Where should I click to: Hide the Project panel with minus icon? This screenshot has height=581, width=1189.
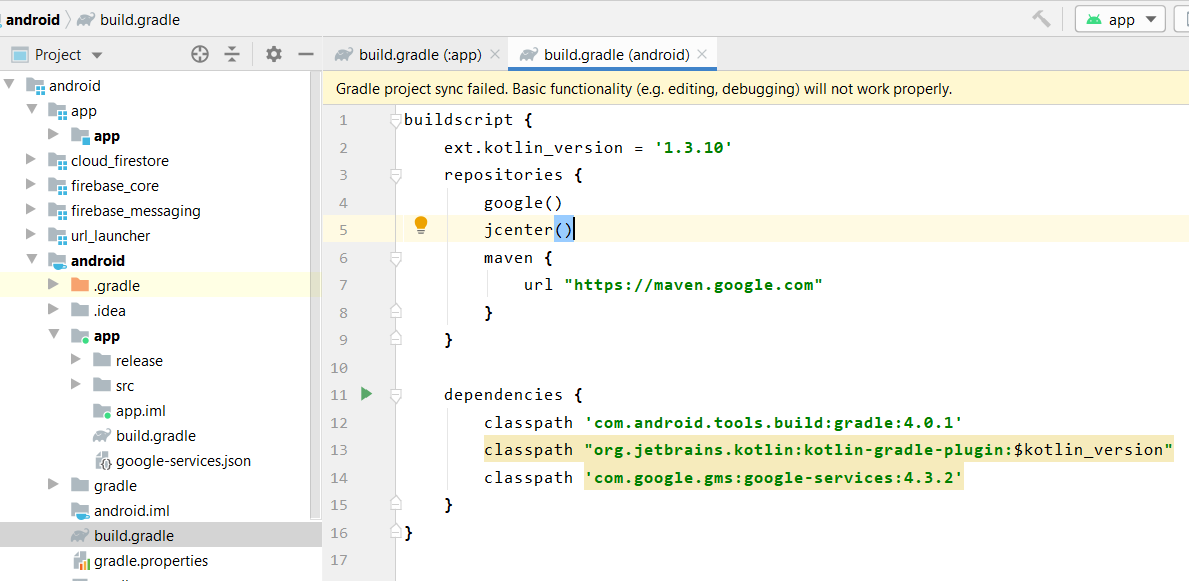[306, 55]
